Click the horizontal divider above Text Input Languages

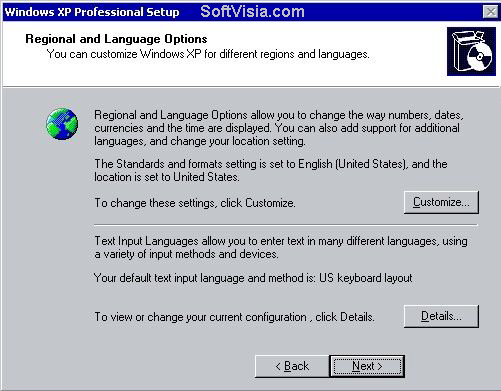[286, 225]
